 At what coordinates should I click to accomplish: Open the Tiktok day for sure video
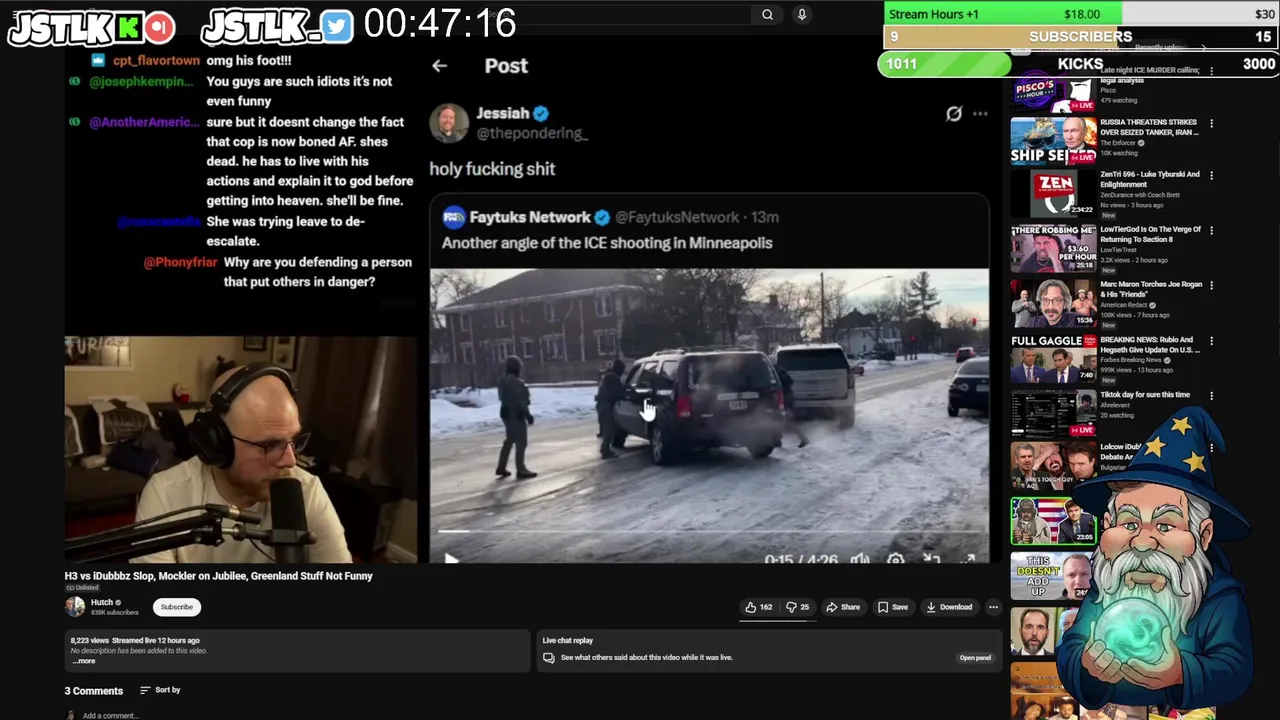click(x=1052, y=414)
